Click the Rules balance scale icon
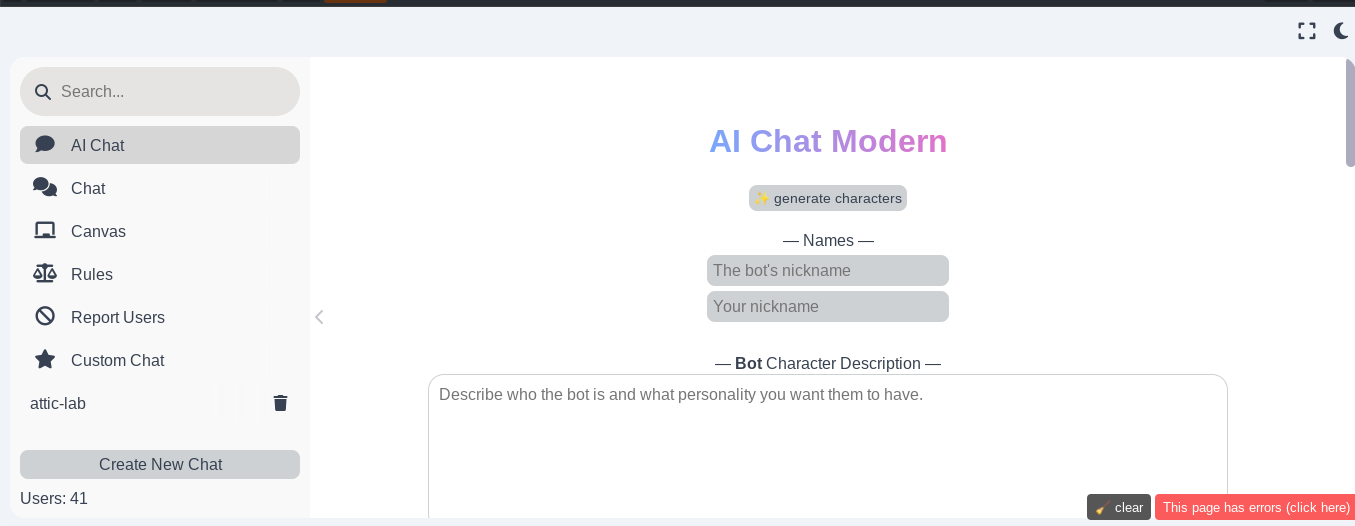This screenshot has height=526, width=1355. (45, 274)
